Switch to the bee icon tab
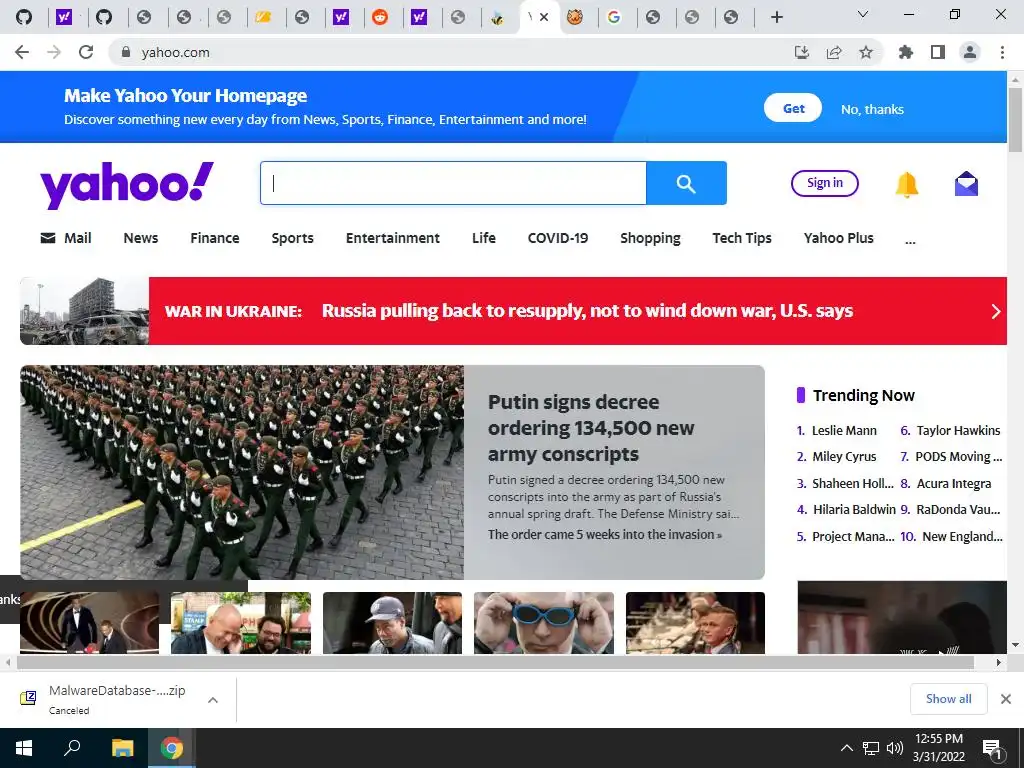The image size is (1024, 768). point(498,17)
